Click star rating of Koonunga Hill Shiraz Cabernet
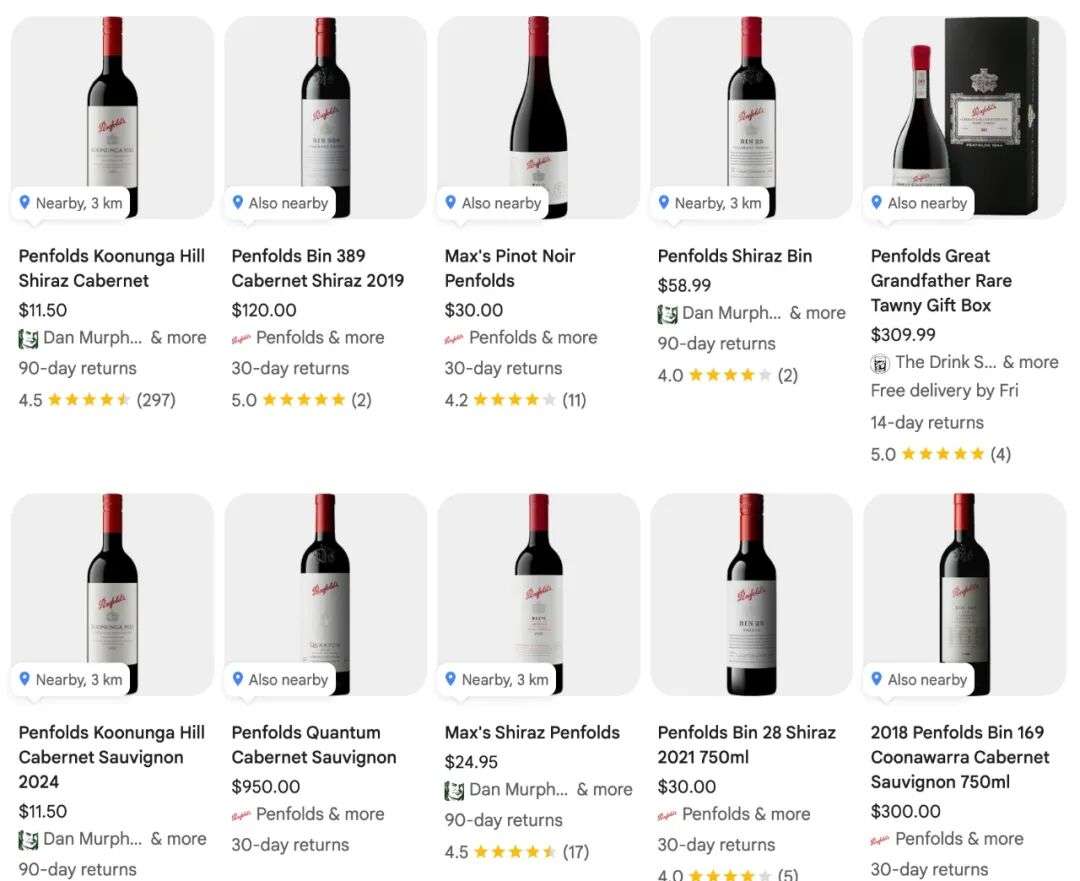 click(89, 401)
